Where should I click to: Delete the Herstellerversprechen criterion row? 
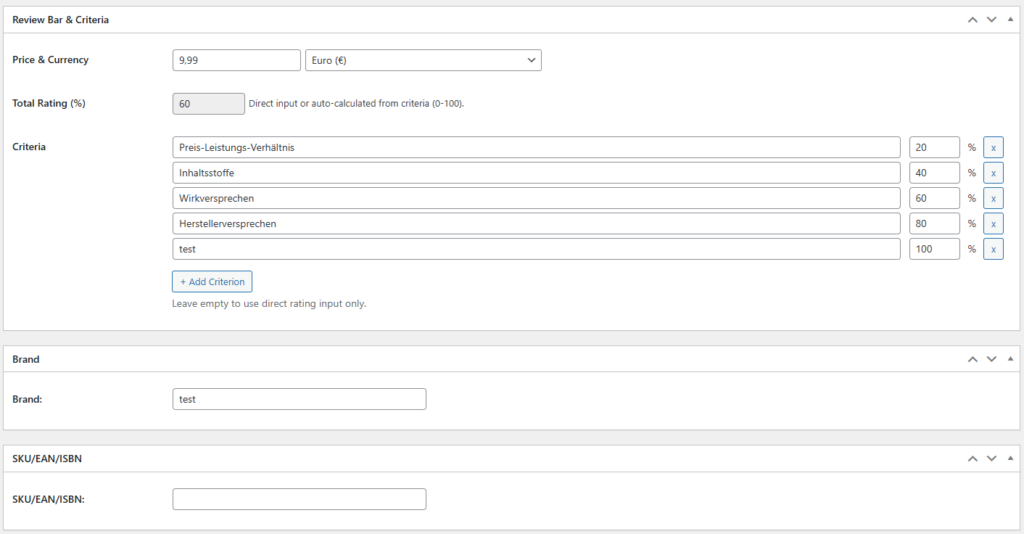coord(993,223)
